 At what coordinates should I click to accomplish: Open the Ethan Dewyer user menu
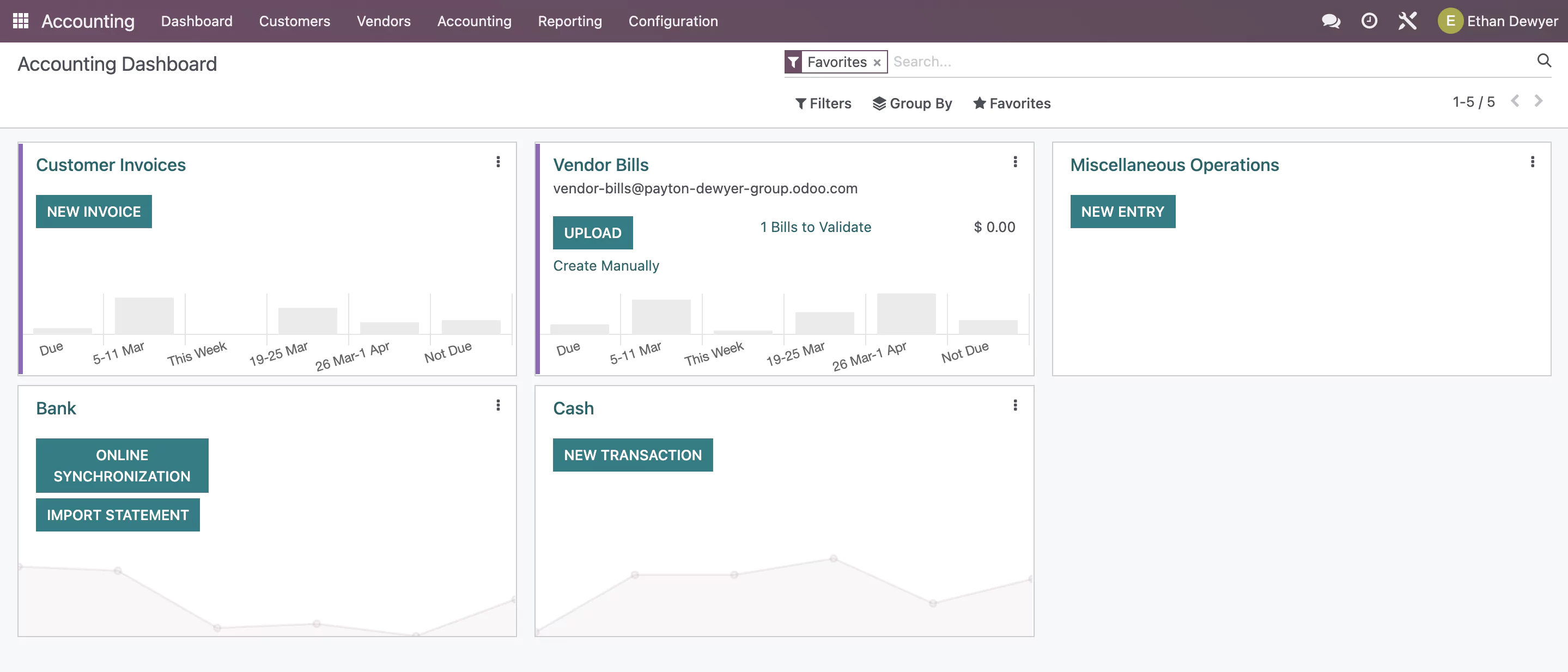click(x=1497, y=21)
